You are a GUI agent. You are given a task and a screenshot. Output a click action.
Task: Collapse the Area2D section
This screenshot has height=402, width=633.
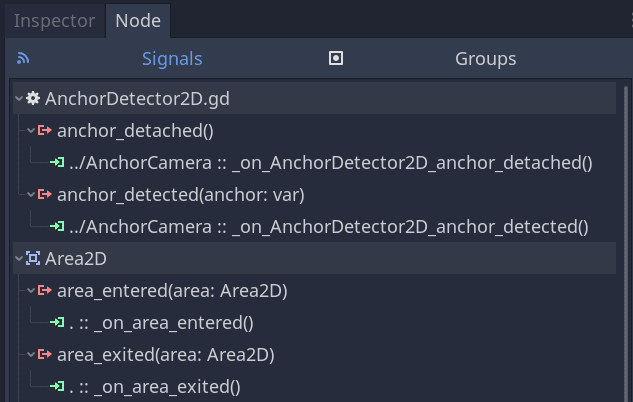19,258
